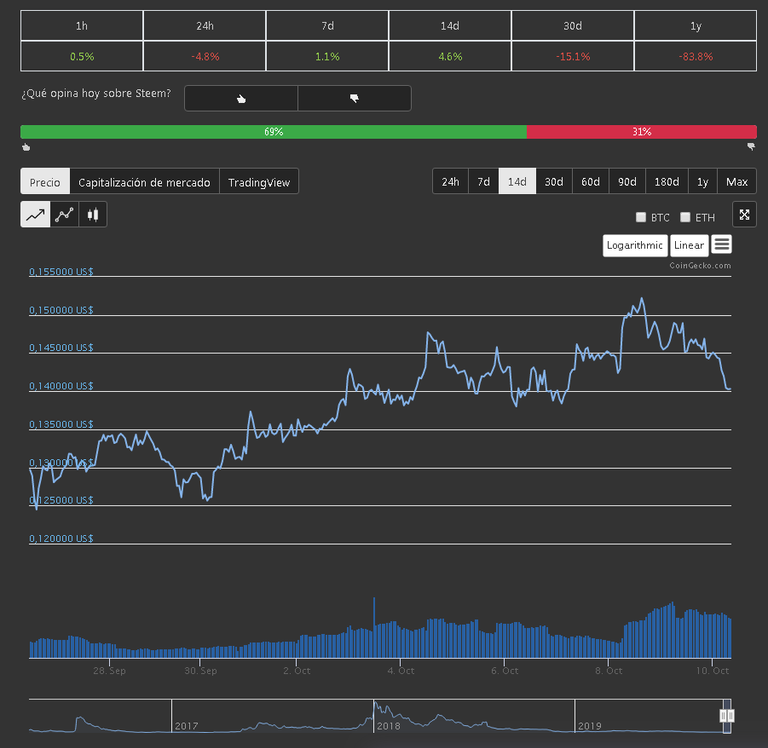Click the 1h header cell
This screenshot has height=748, width=768.
click(x=82, y=25)
